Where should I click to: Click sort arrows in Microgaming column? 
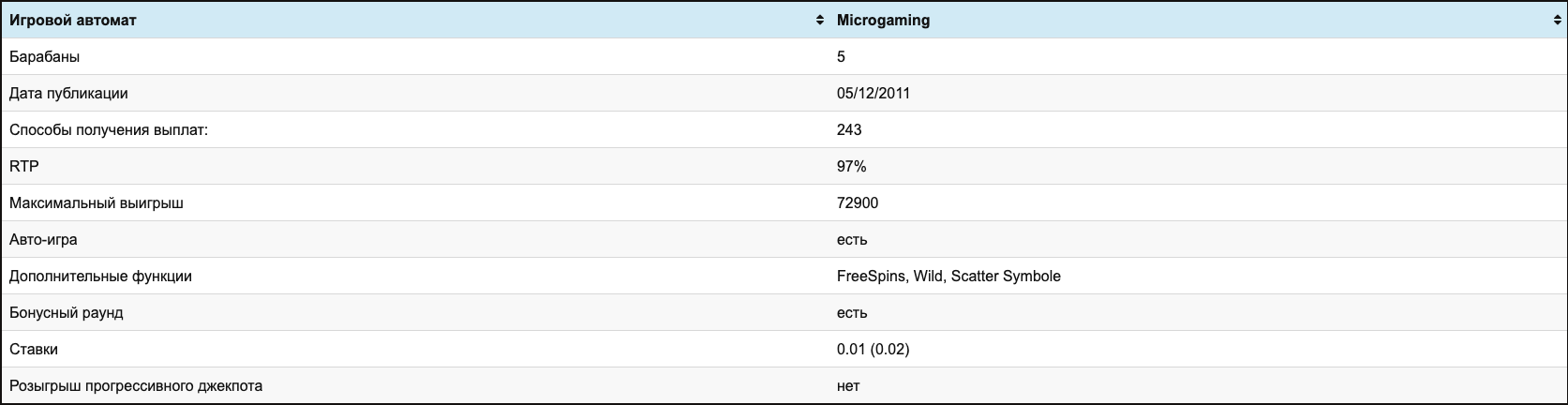(x=1558, y=20)
